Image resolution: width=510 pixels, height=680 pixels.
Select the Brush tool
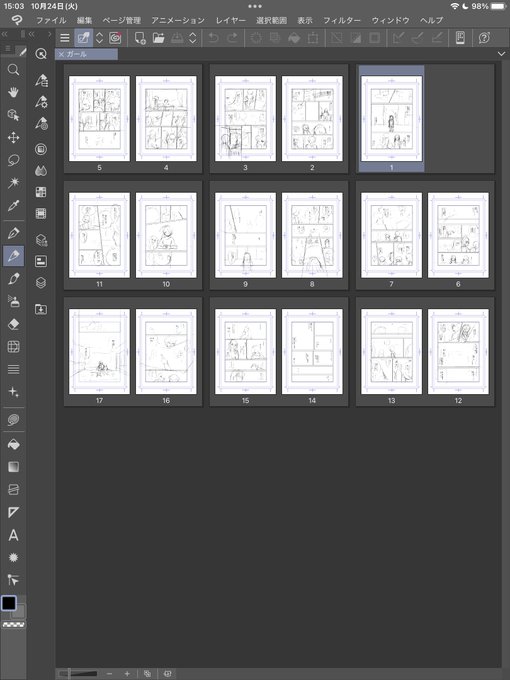(x=13, y=278)
